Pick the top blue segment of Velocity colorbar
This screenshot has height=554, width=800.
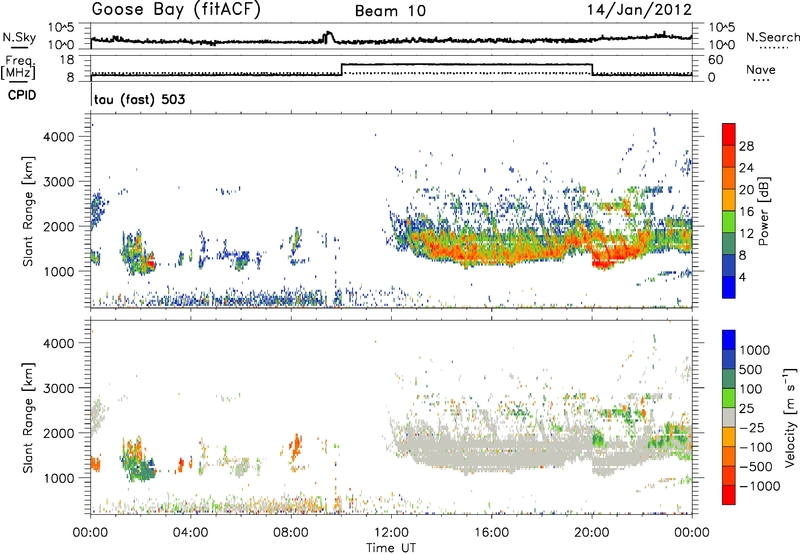pos(729,340)
